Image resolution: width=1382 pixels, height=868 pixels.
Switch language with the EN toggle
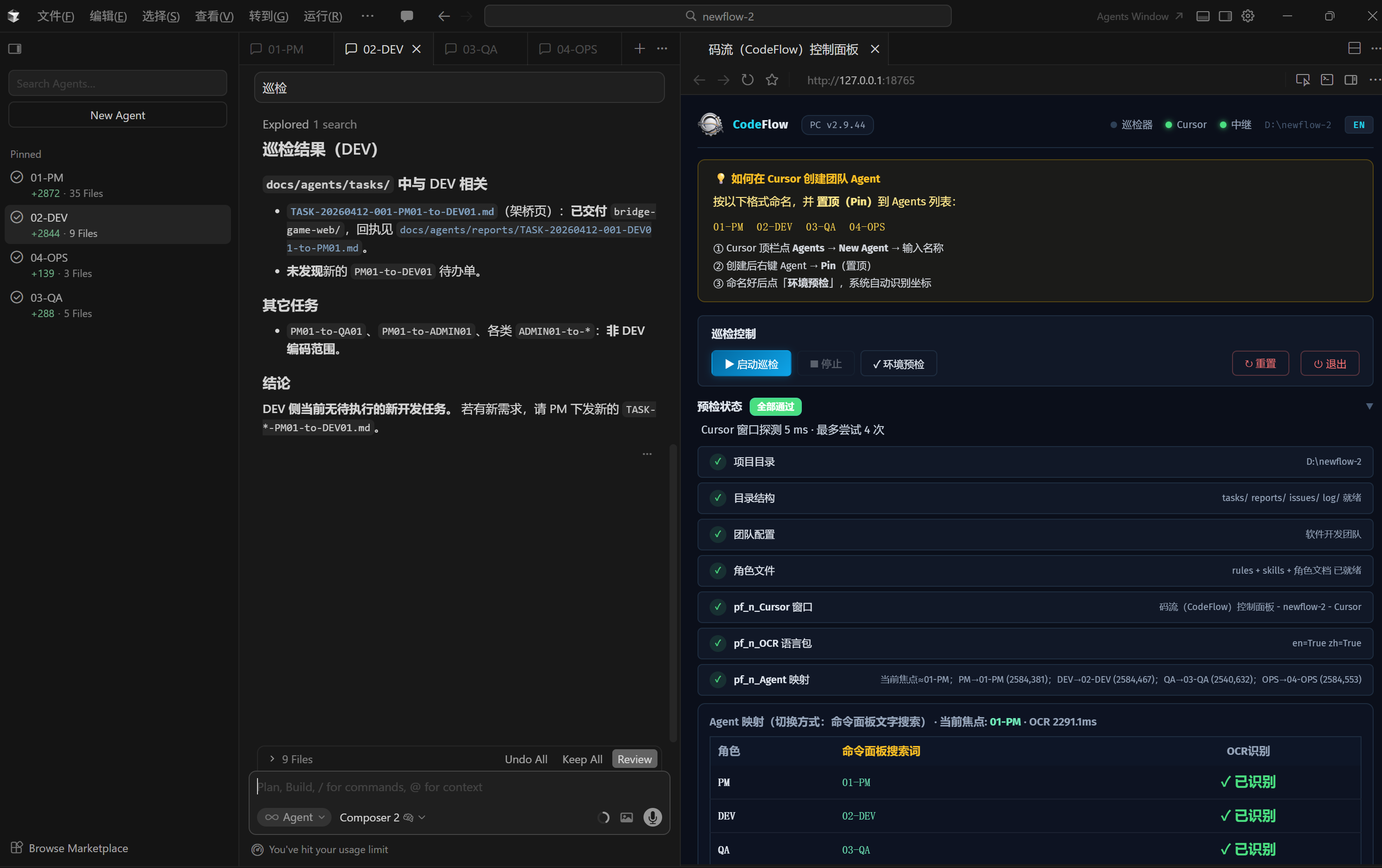point(1358,125)
